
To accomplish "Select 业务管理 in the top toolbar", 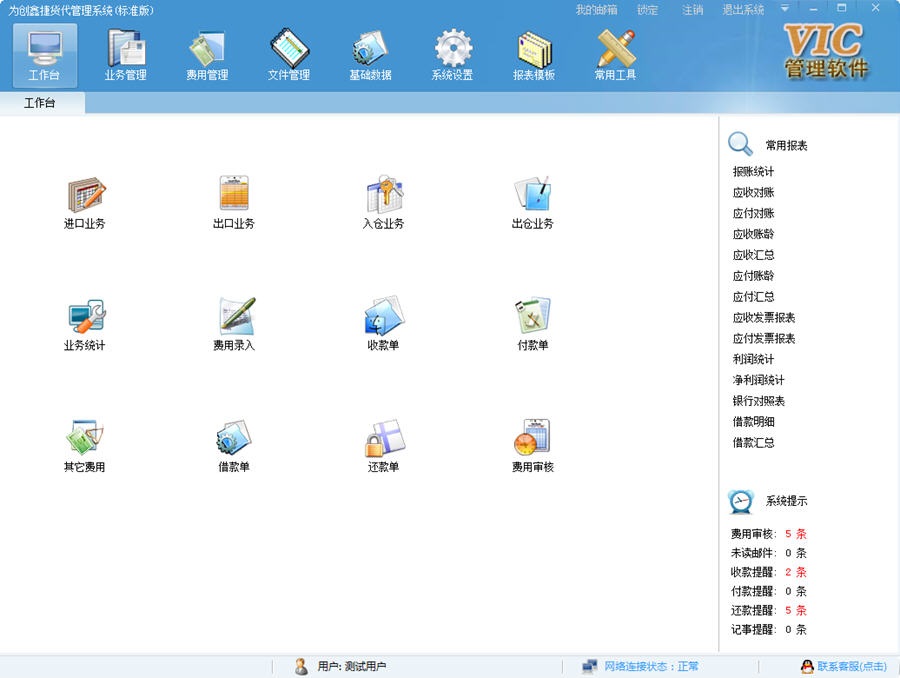I will coord(125,55).
